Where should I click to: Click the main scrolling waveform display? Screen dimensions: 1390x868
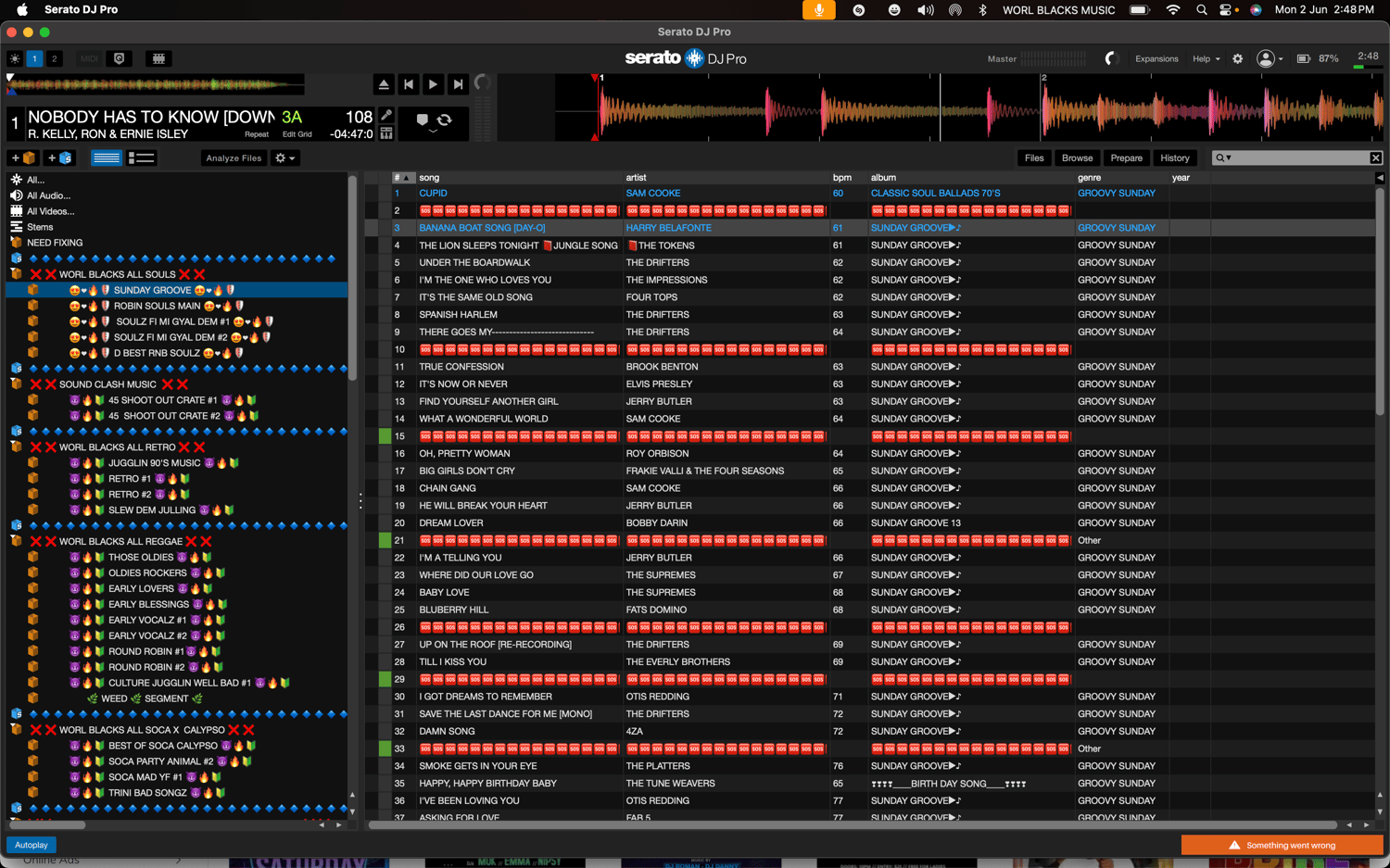969,107
